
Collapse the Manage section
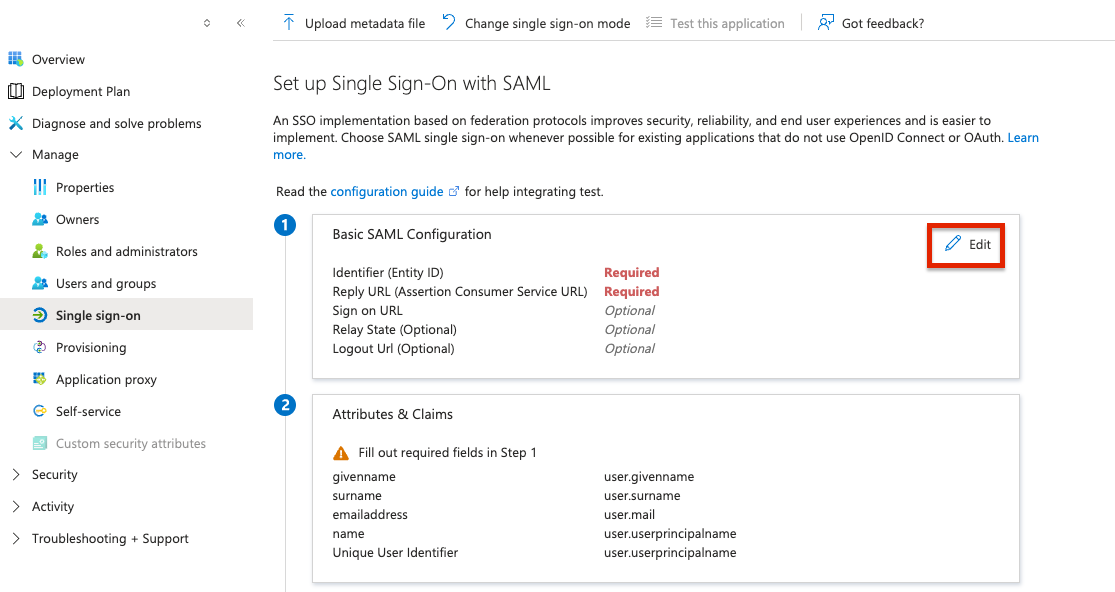click(x=15, y=155)
